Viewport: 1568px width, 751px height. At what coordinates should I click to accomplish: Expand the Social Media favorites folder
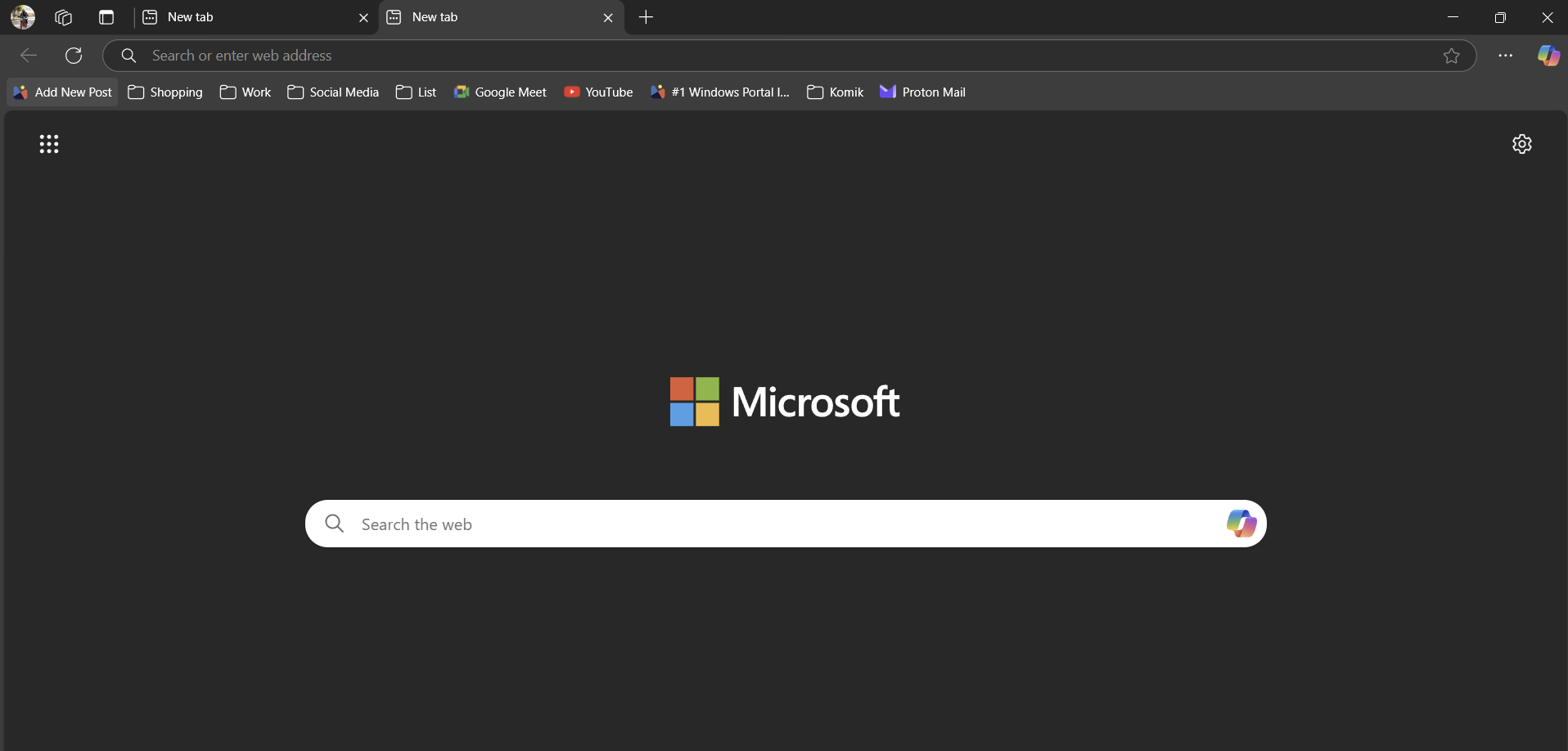(x=333, y=92)
